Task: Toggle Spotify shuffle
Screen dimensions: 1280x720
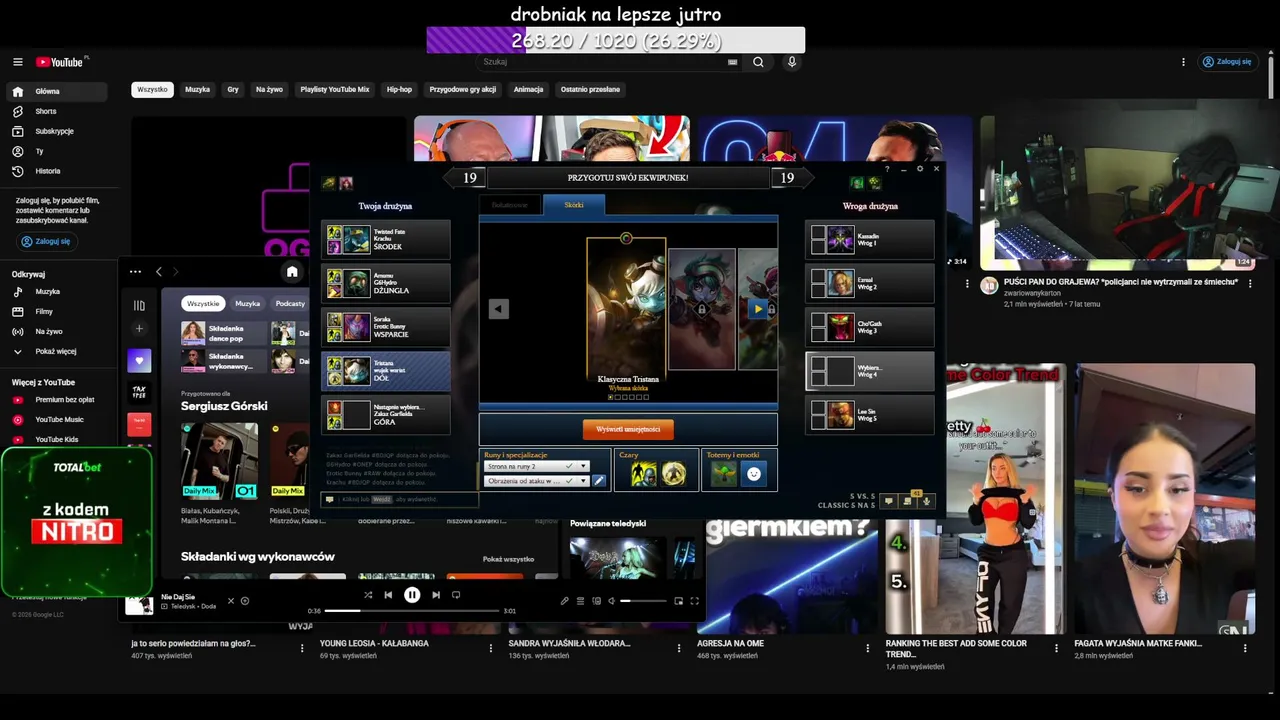Action: point(368,595)
